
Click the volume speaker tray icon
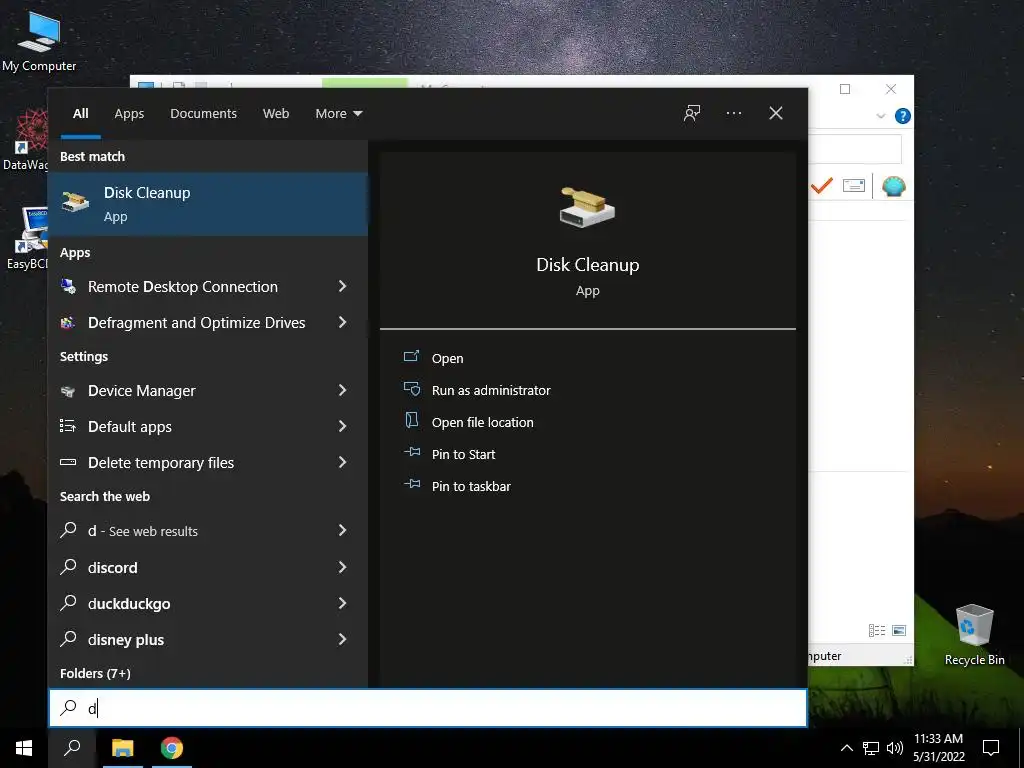click(895, 748)
